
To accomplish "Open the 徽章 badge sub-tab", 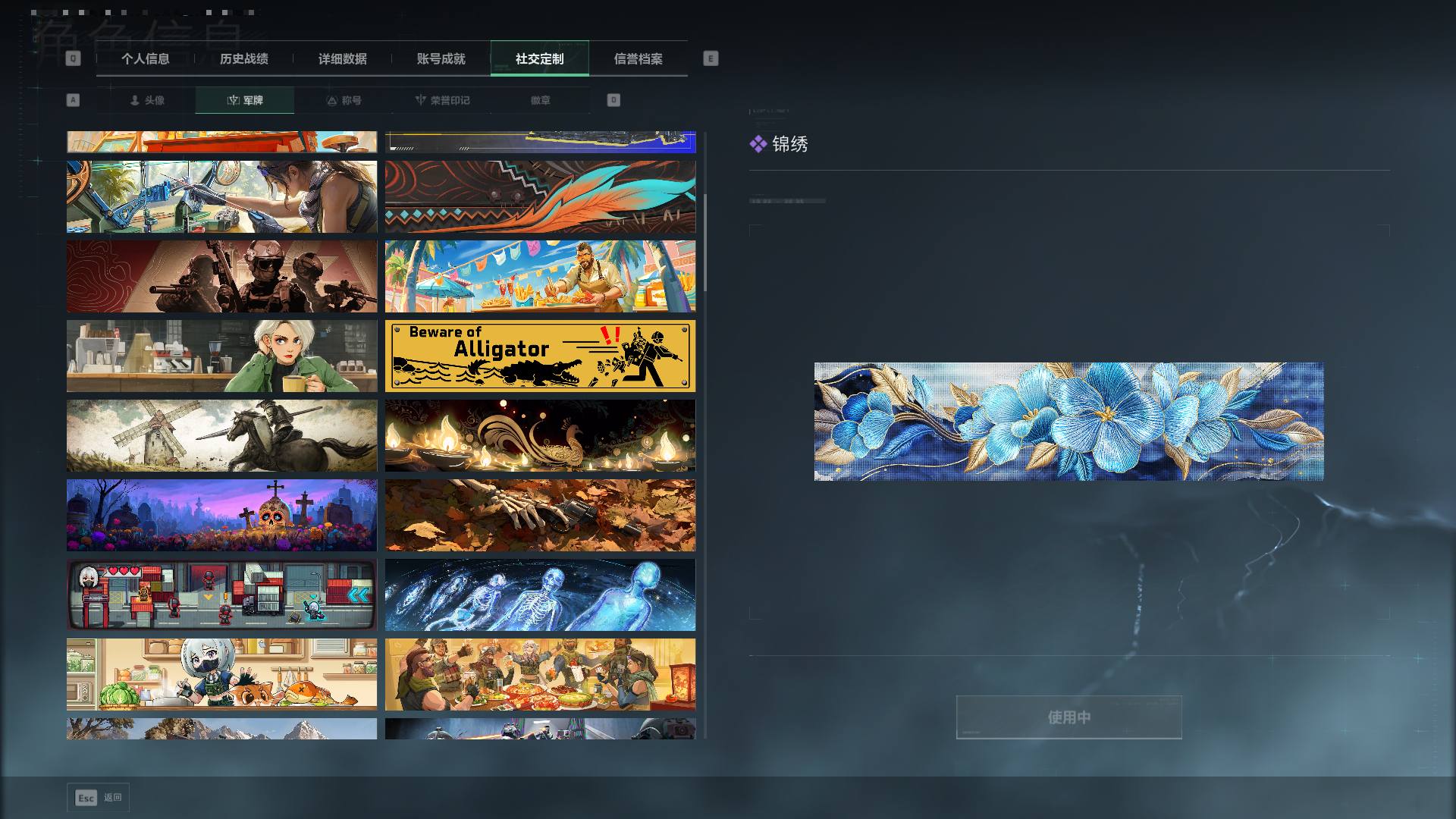I will pyautogui.click(x=541, y=100).
